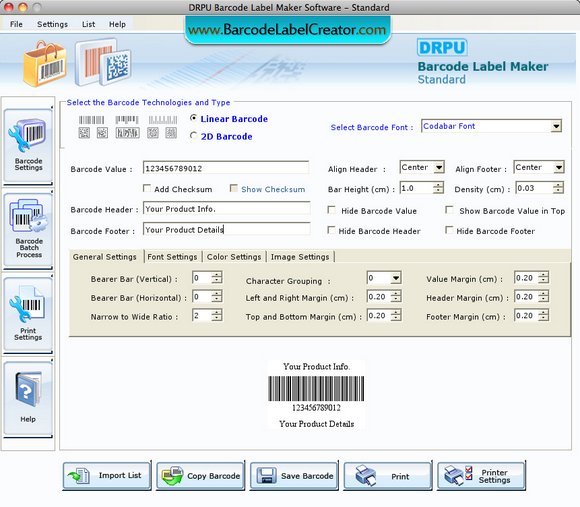
Task: Switch to the Color Settings tab
Action: pos(234,257)
